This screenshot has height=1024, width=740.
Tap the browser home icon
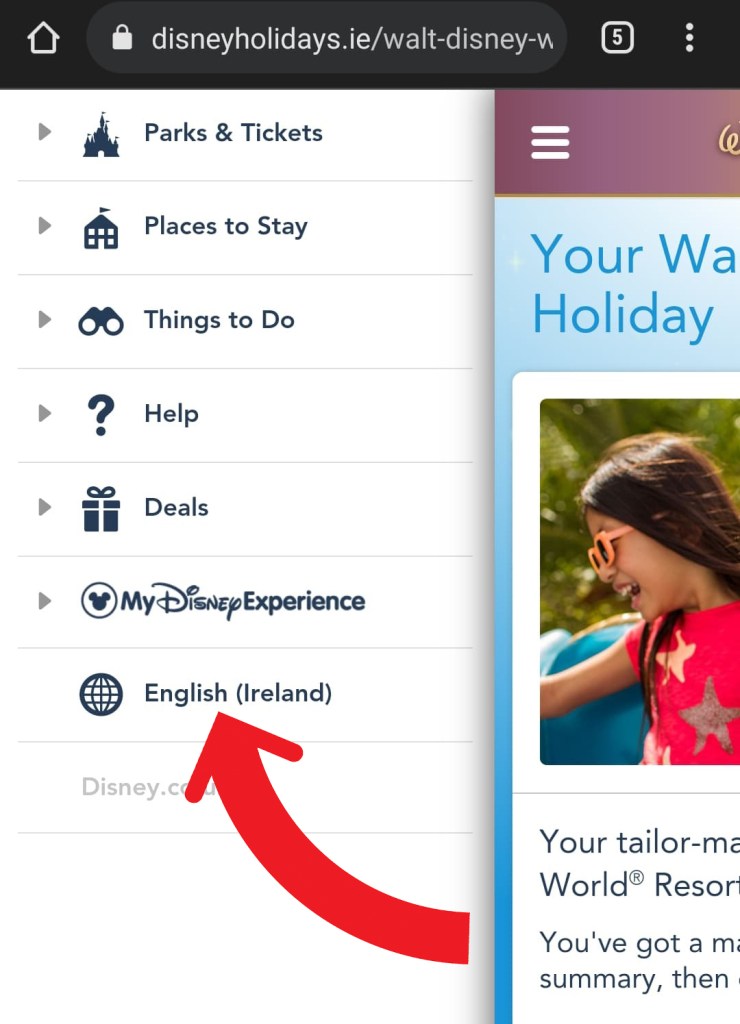click(x=43, y=38)
